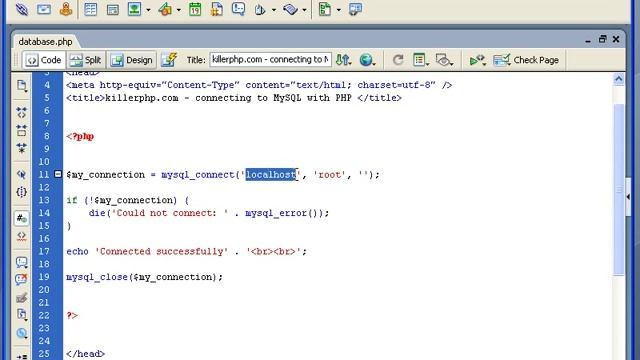Open the Validate Markup menu
Screen dimensions: 640x360
pyautogui.click(x=477, y=60)
